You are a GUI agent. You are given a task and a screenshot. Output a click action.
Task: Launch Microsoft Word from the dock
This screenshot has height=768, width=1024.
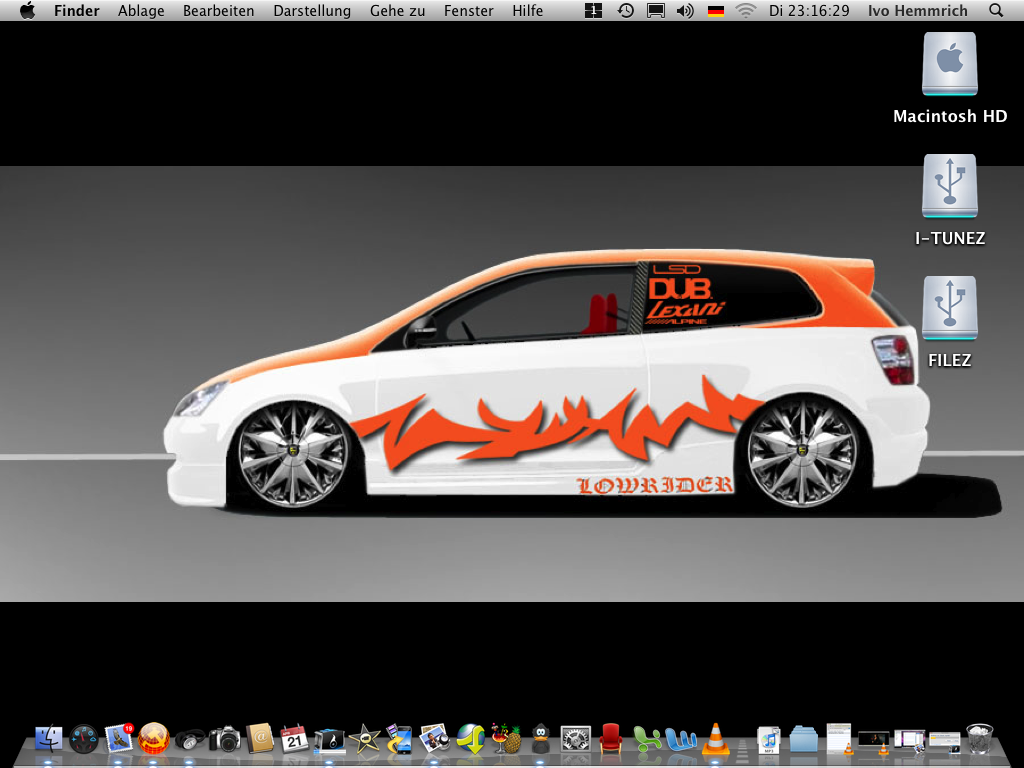(x=682, y=739)
